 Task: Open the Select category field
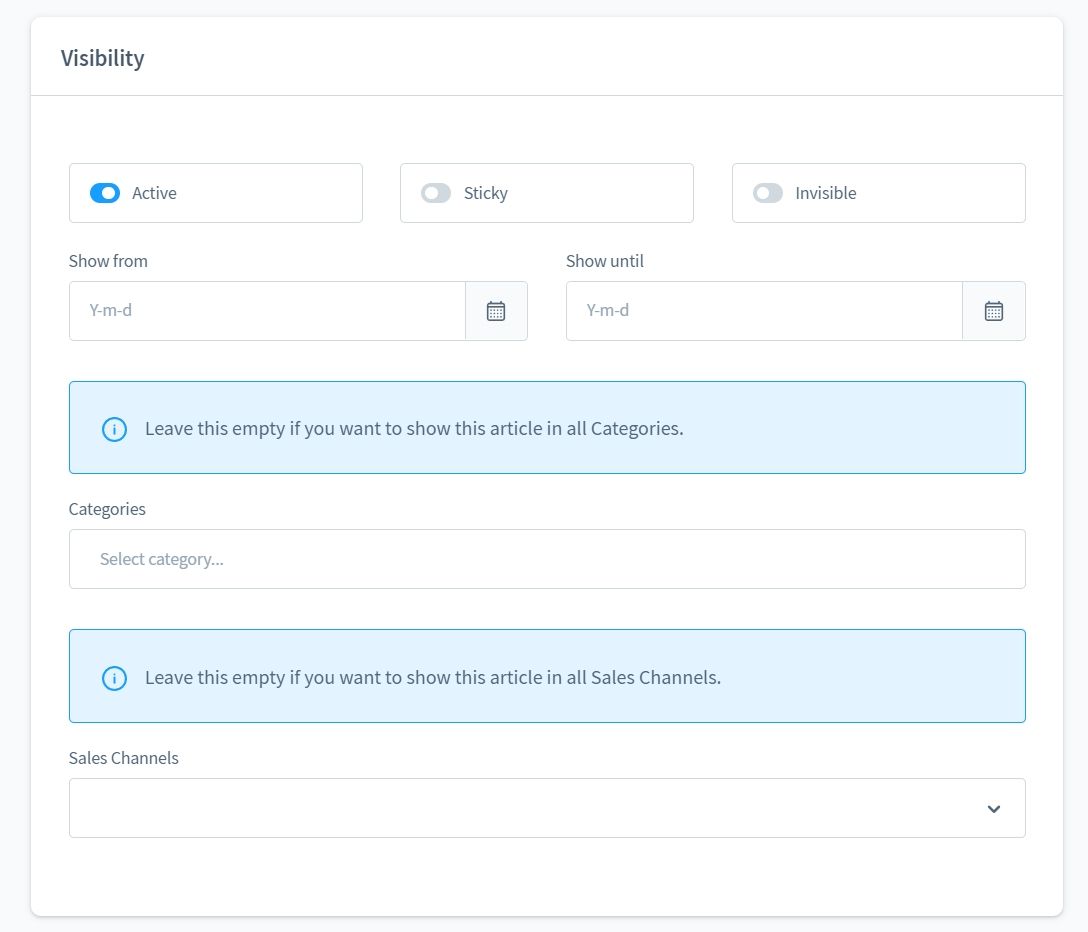[546, 559]
